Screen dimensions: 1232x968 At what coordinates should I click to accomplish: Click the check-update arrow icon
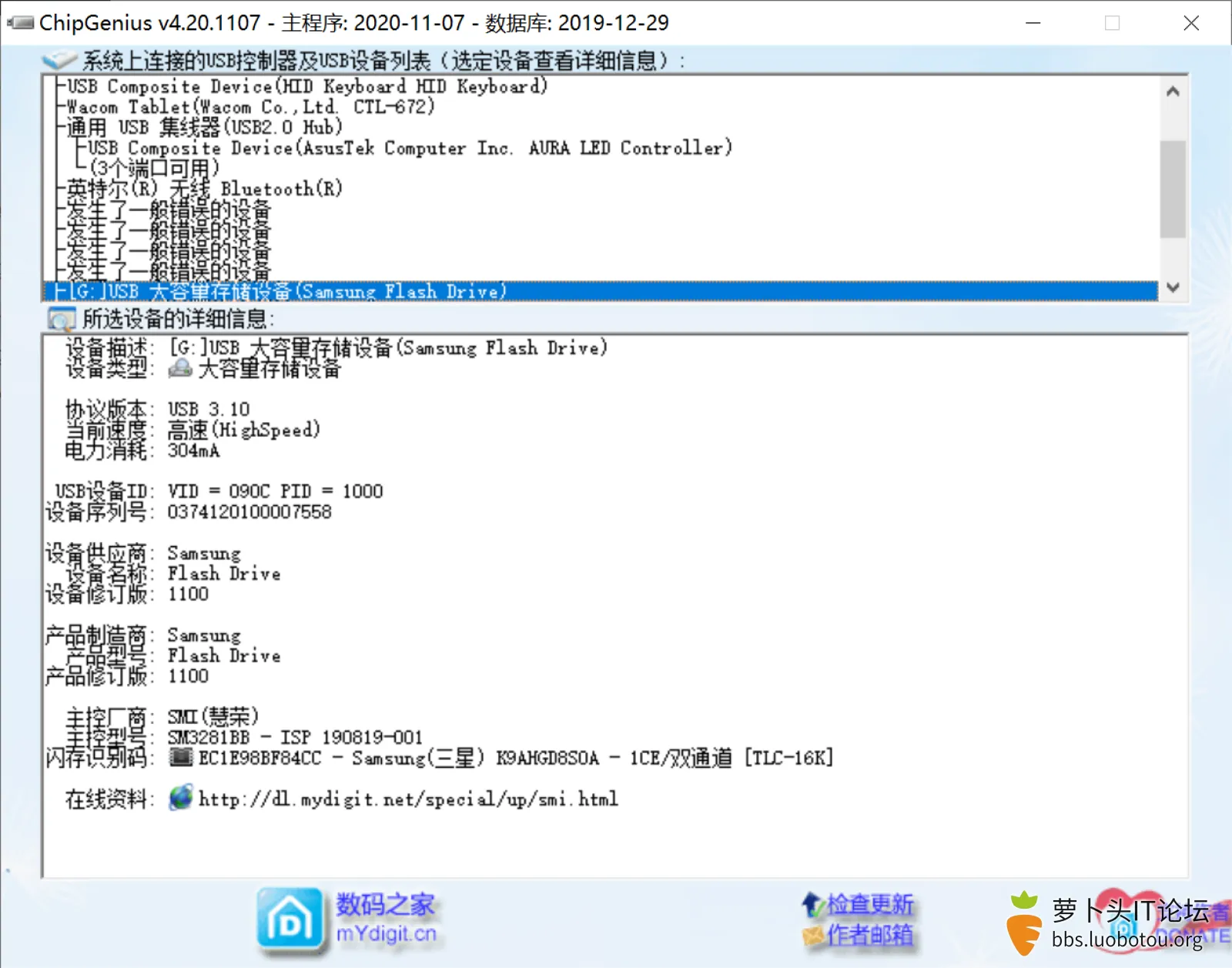tap(813, 904)
